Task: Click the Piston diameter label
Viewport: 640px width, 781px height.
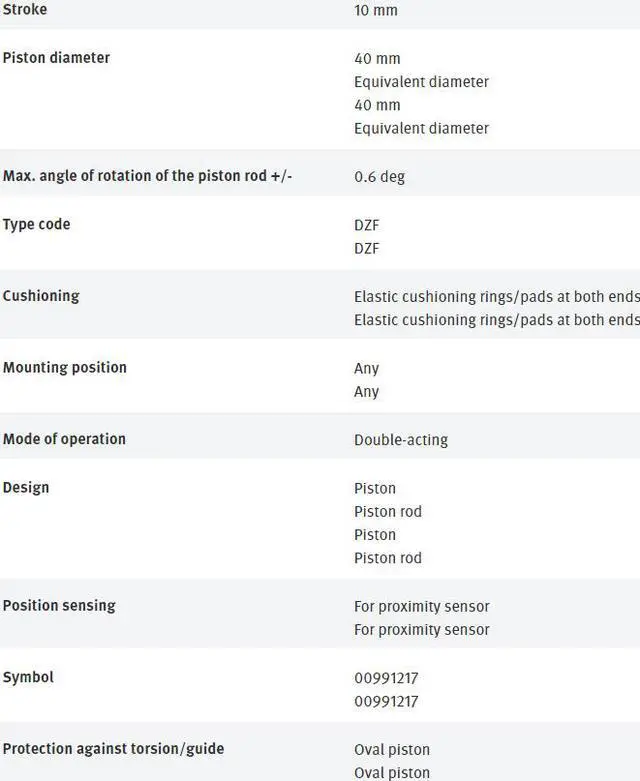Action: click(x=56, y=58)
